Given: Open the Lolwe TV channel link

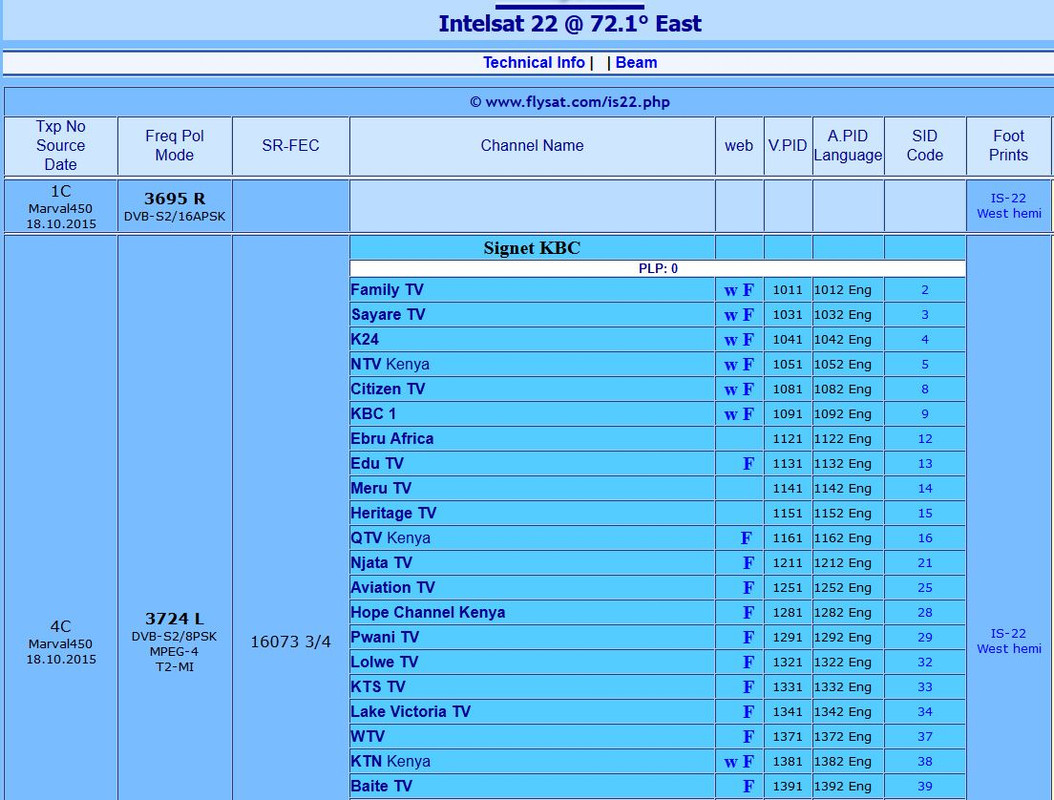Looking at the screenshot, I should 384,663.
